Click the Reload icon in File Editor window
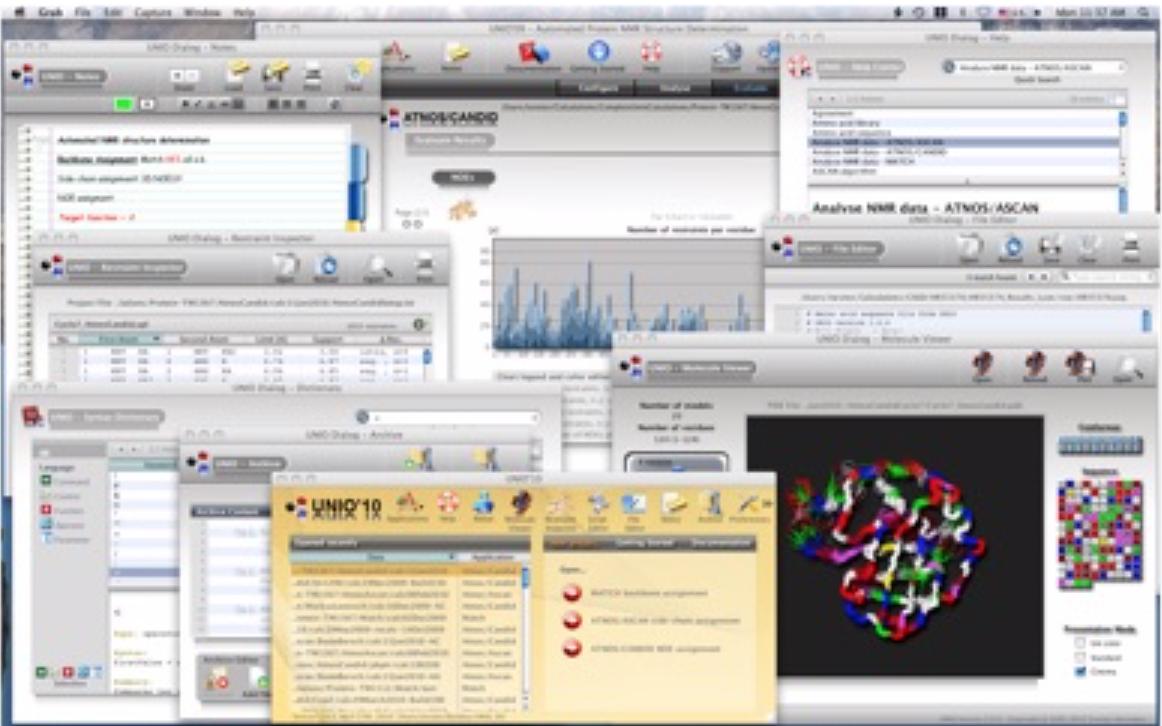Viewport: 1162px width, 726px height. [1011, 247]
